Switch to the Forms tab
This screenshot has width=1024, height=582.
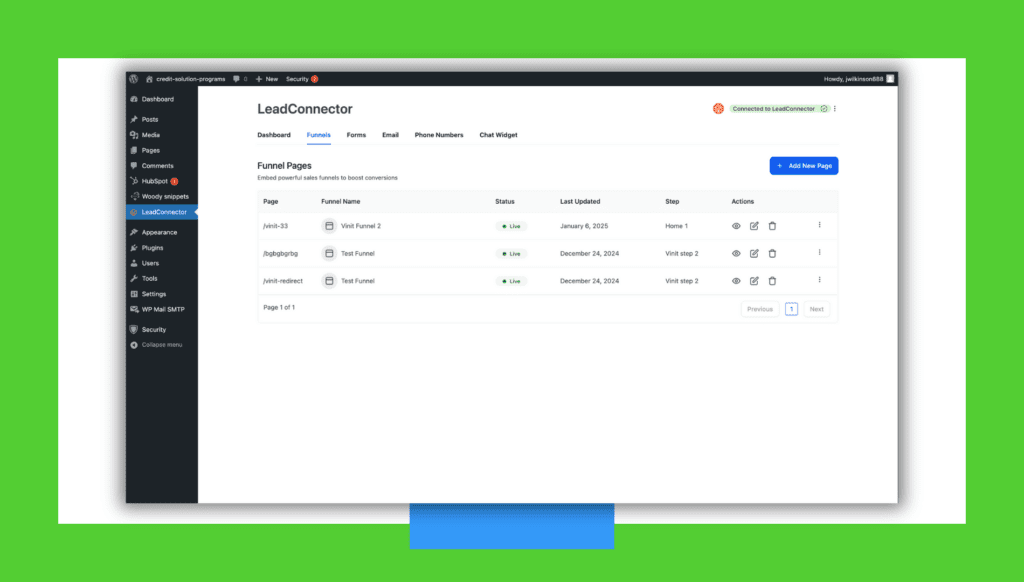click(x=356, y=135)
